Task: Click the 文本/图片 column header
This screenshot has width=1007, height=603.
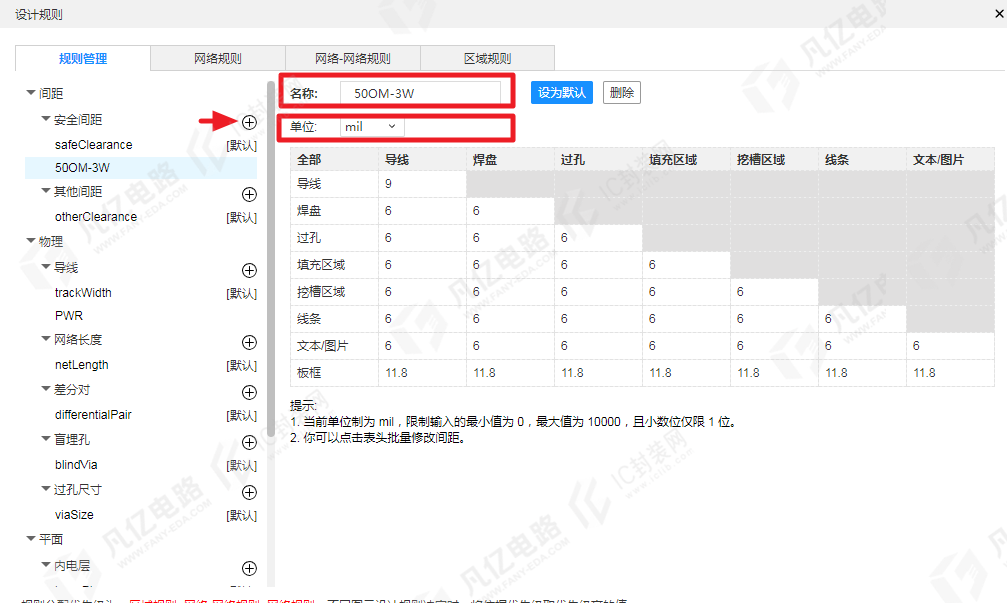Action: click(x=950, y=159)
